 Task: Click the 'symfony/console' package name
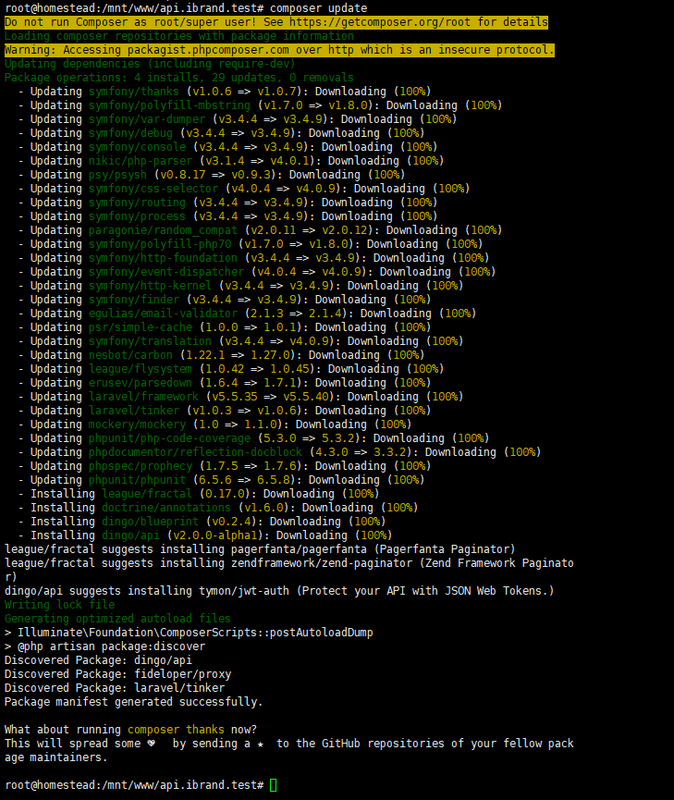[x=137, y=146]
